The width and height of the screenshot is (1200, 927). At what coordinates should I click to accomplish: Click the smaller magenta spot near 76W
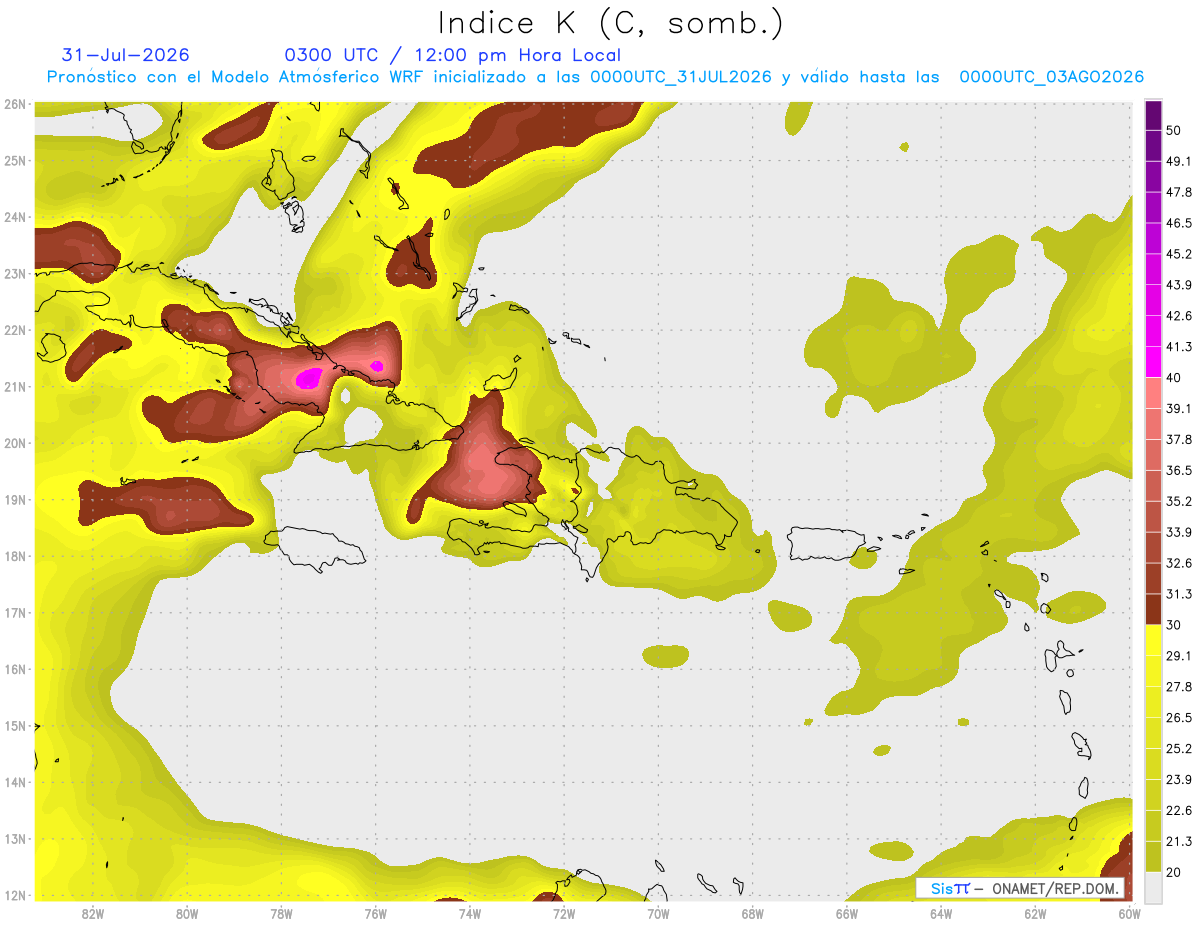(377, 366)
